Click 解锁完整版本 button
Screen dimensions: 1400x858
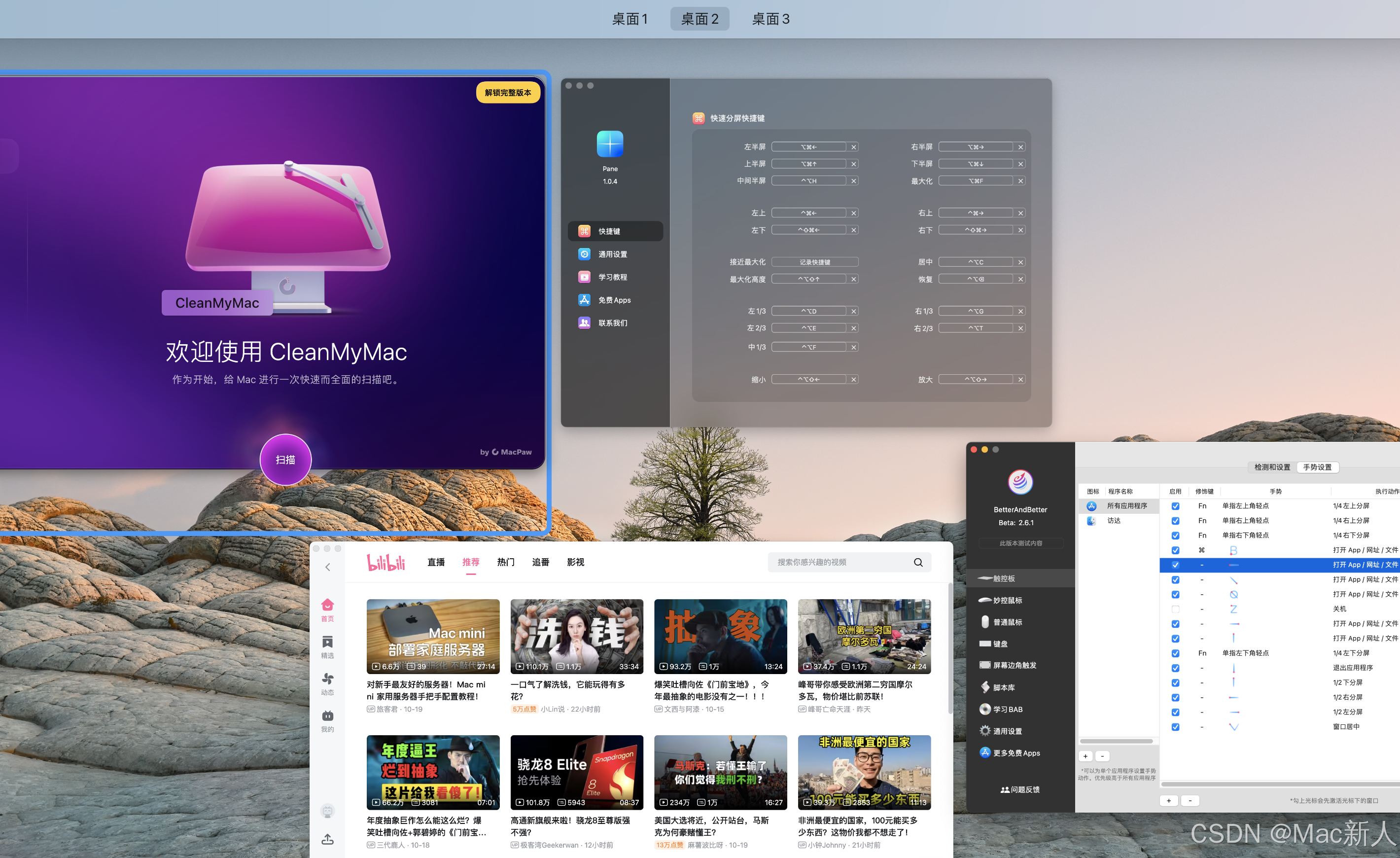pyautogui.click(x=507, y=93)
